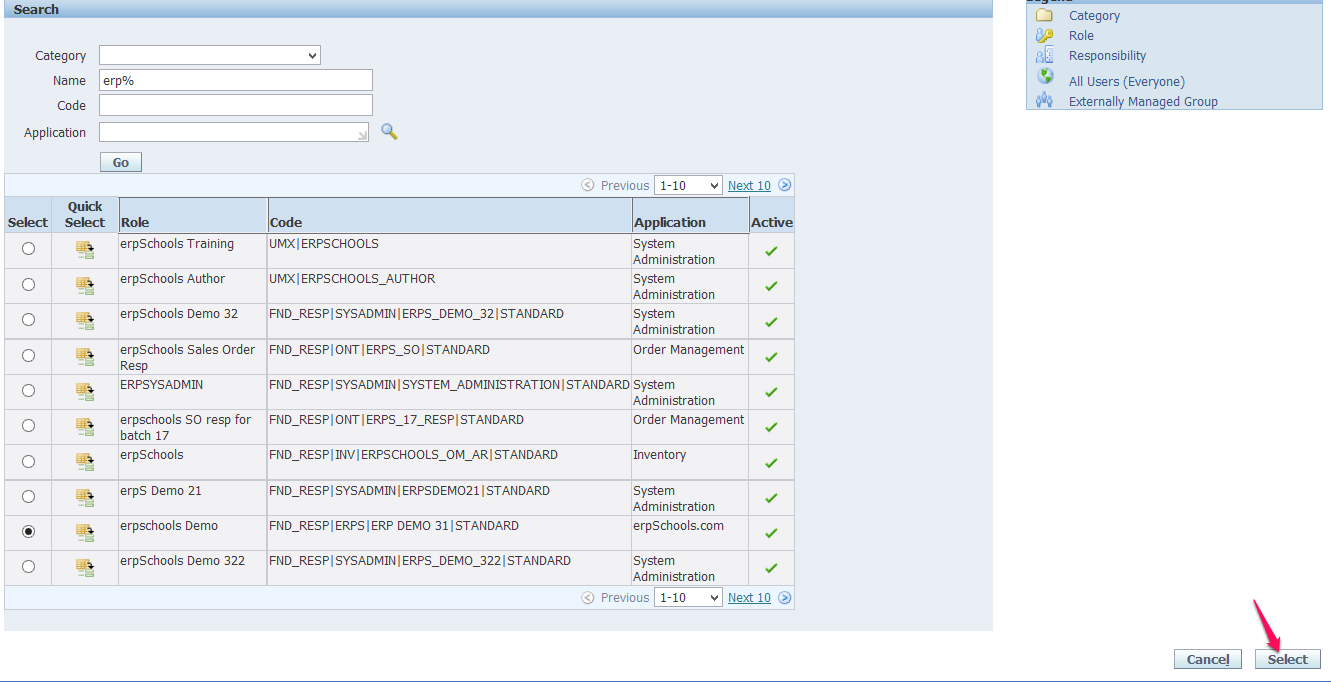
Task: Click quick select icon for erpschools Demo
Action: [x=85, y=533]
